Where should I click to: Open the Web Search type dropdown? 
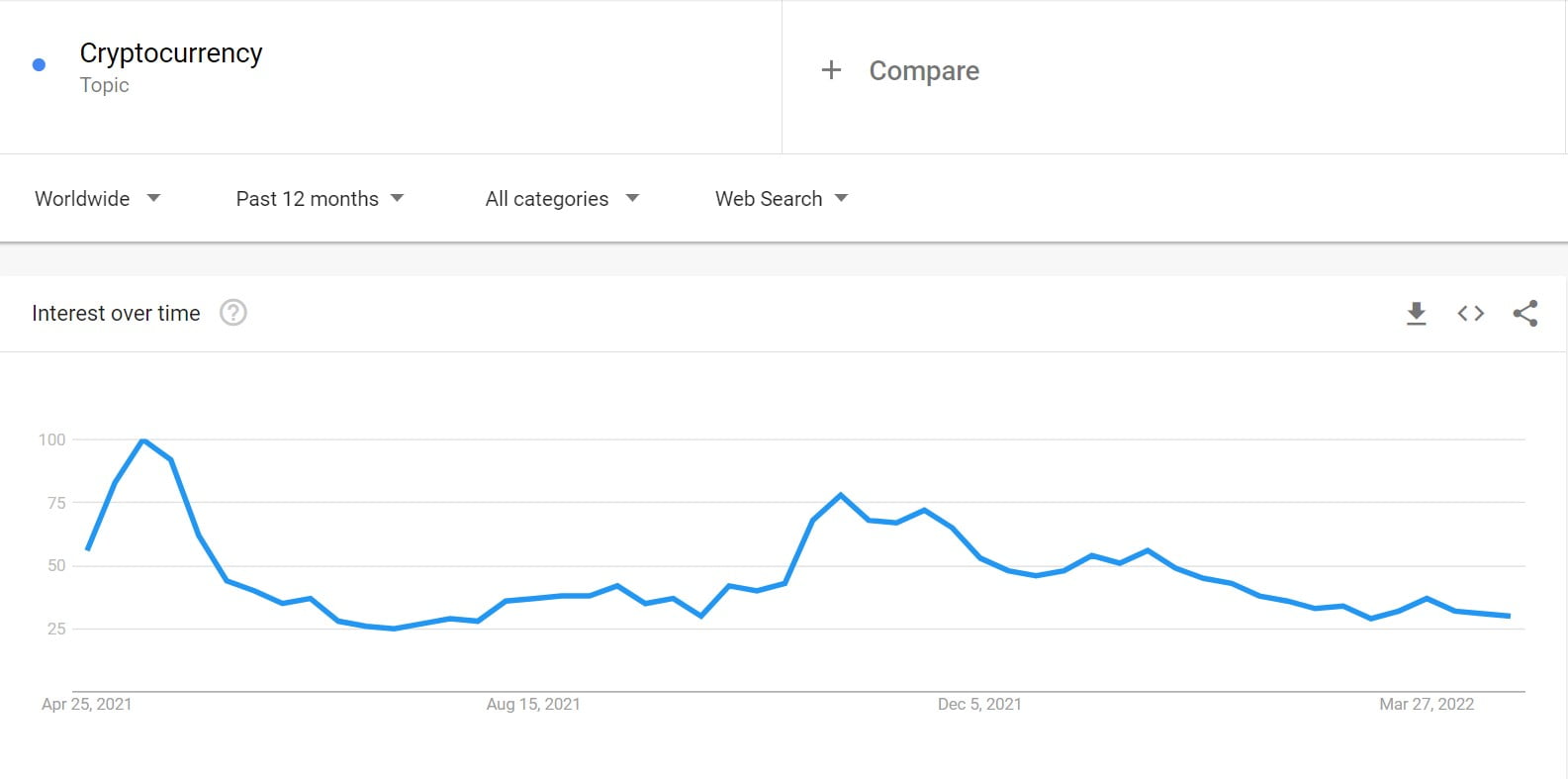click(782, 199)
